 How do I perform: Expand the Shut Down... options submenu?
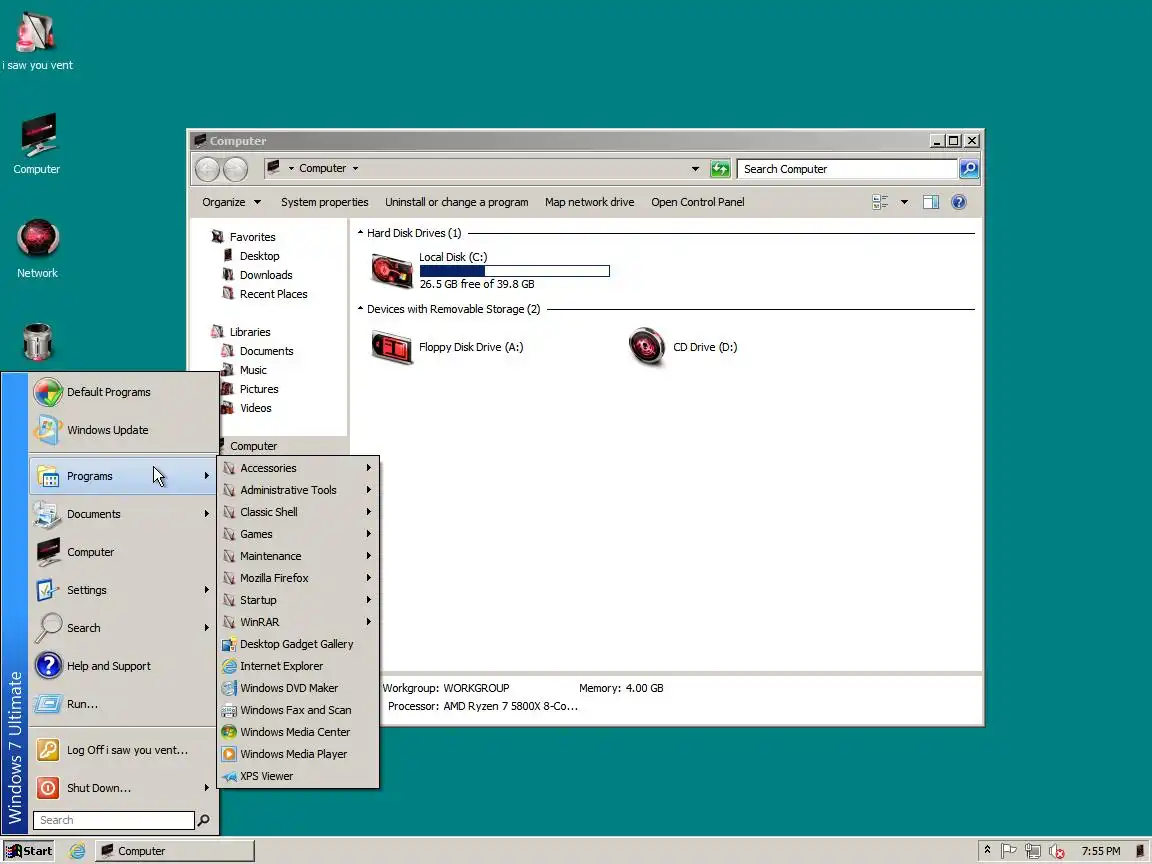[123, 788]
